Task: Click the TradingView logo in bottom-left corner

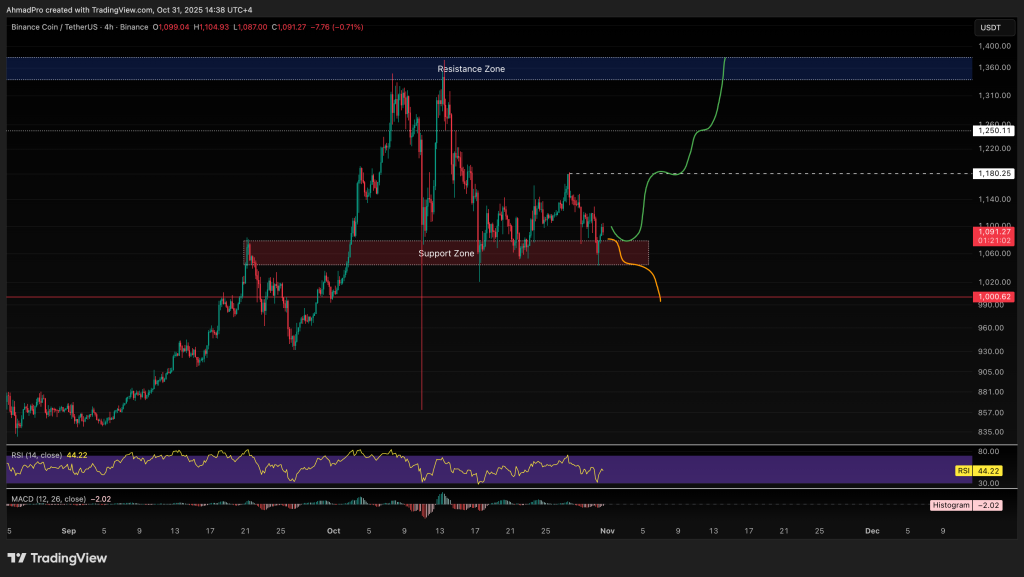Action: [x=57, y=557]
